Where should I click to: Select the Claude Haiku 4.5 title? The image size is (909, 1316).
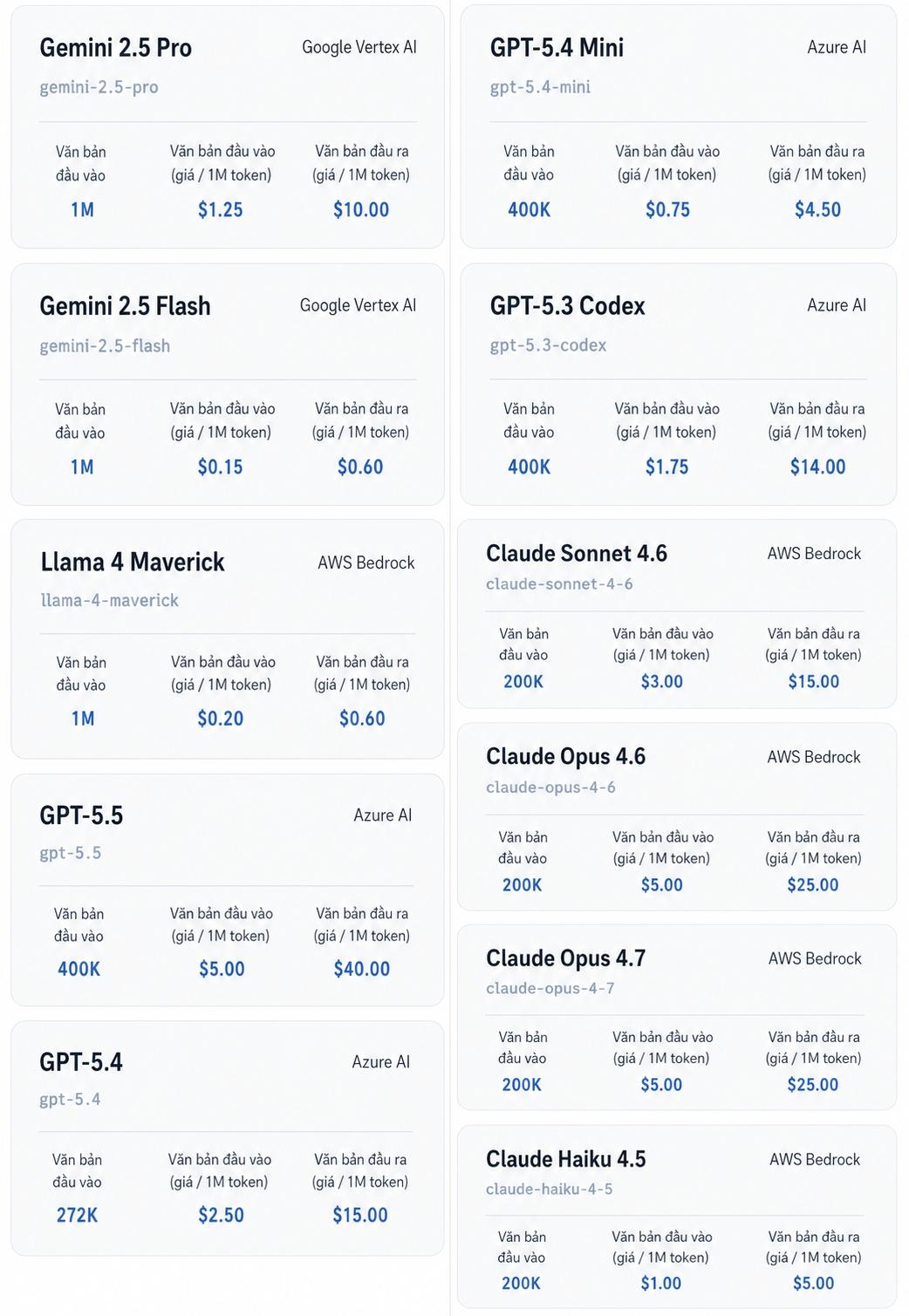[x=565, y=1159]
